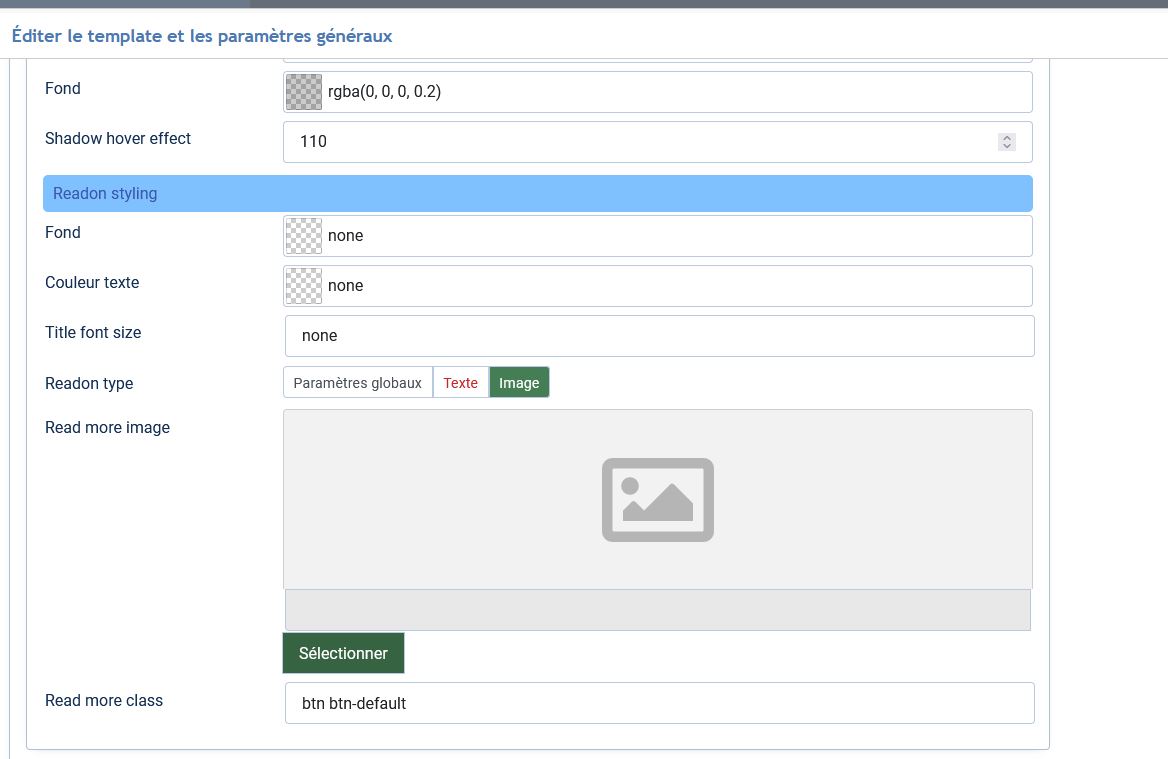The width and height of the screenshot is (1168, 759).
Task: Open the Readon styling Fond color swatch
Action: coord(304,236)
